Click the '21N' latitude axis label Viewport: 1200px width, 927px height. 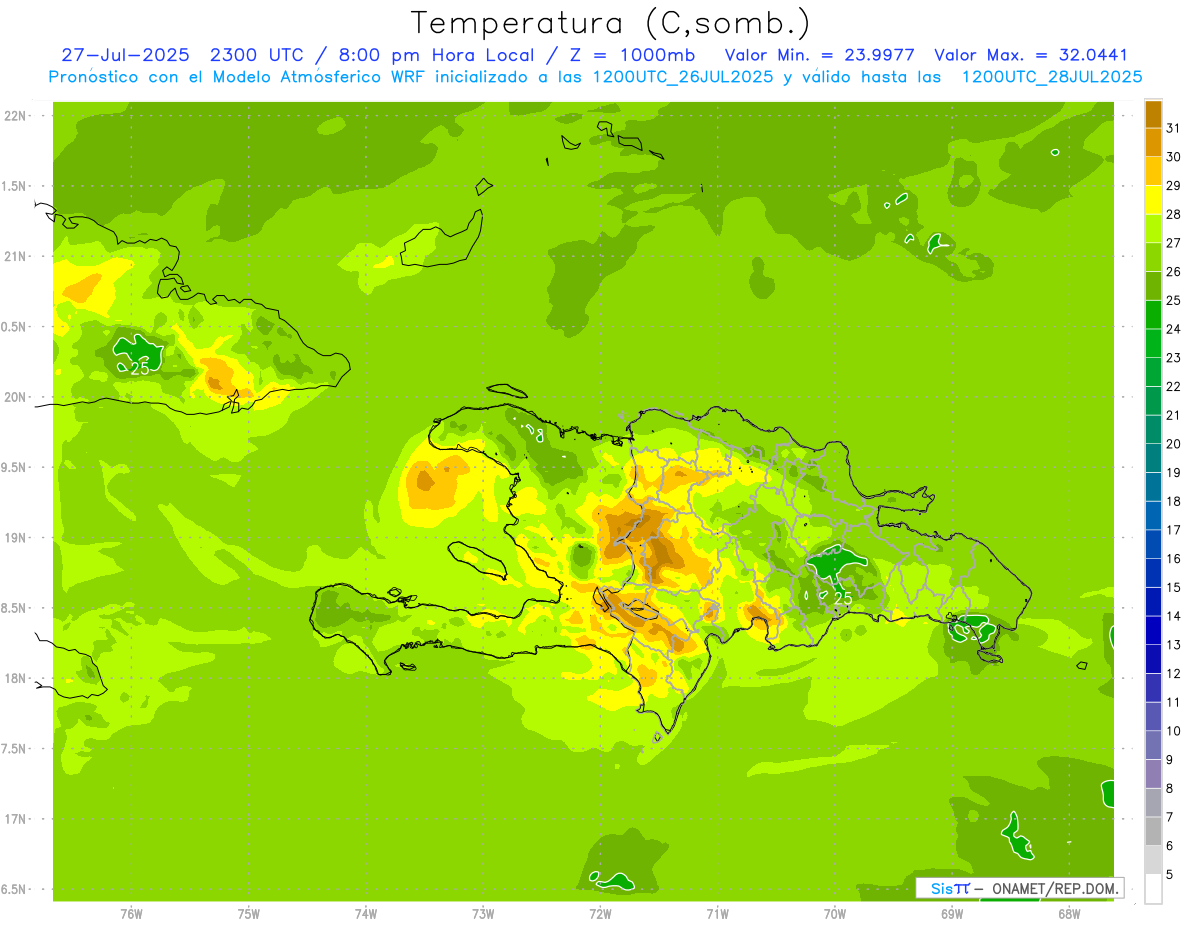(x=14, y=256)
